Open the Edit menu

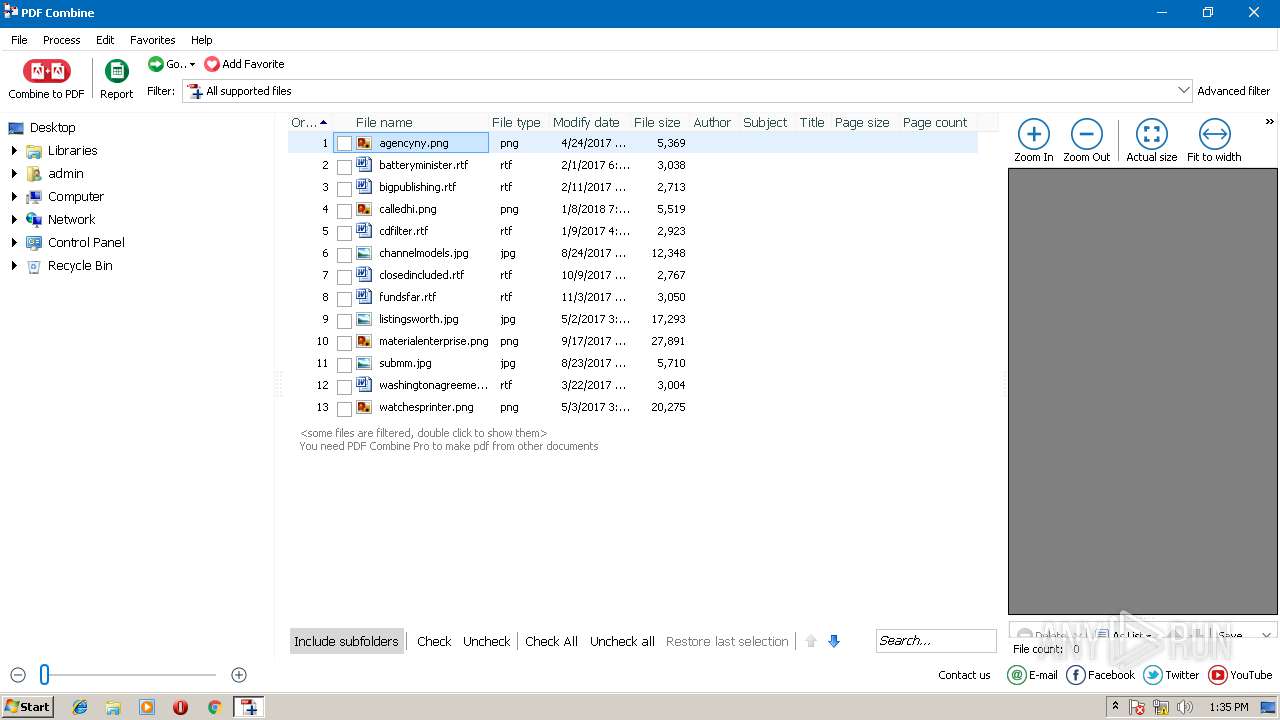[x=105, y=40]
